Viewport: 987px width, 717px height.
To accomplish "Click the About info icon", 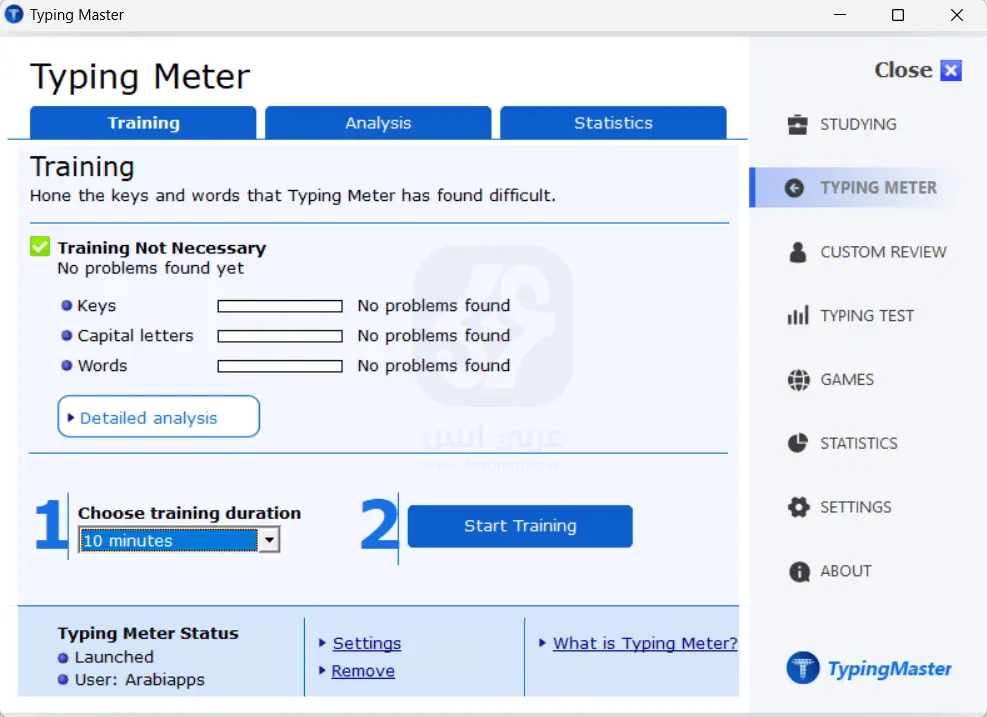I will coord(798,571).
